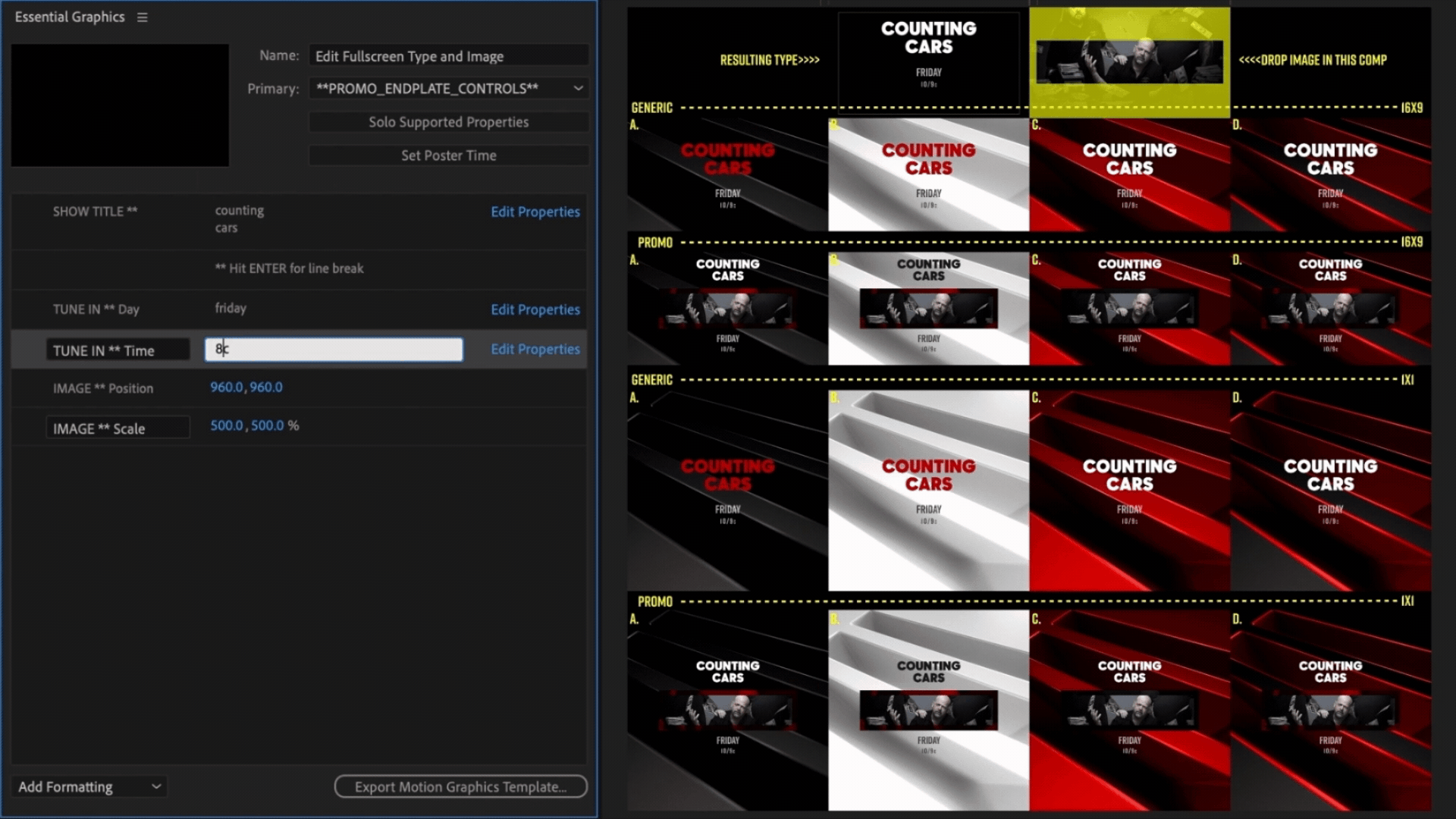Select the IMAGE Scale property label
This screenshot has width=1456, height=819.
118,428
